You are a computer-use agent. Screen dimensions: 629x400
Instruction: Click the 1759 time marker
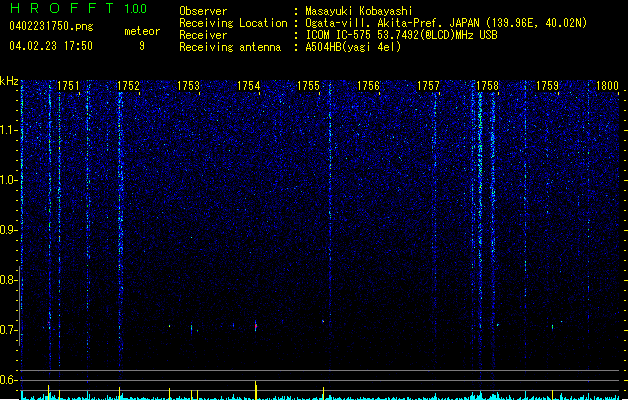(x=547, y=86)
